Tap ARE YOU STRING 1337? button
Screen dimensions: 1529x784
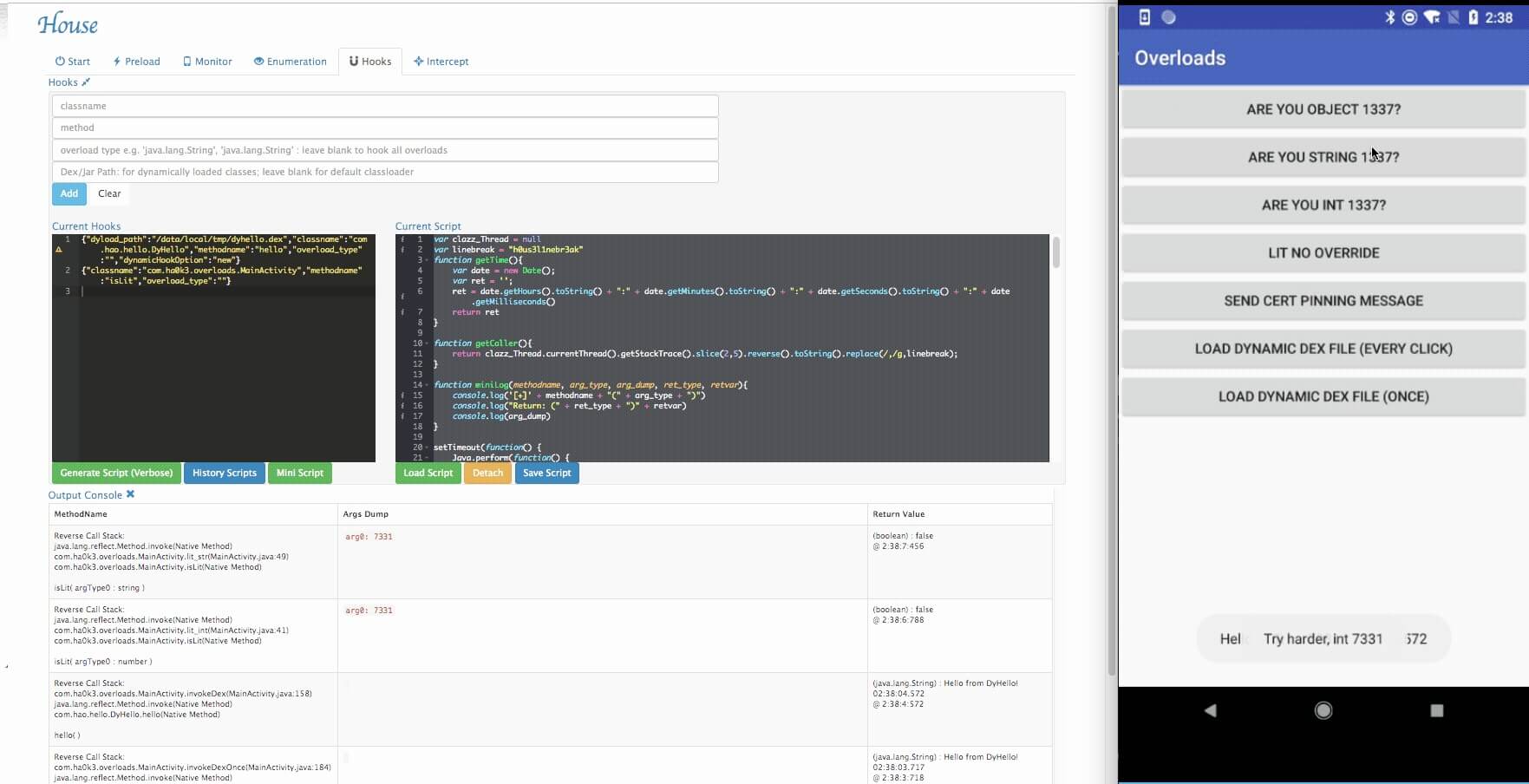(1323, 157)
